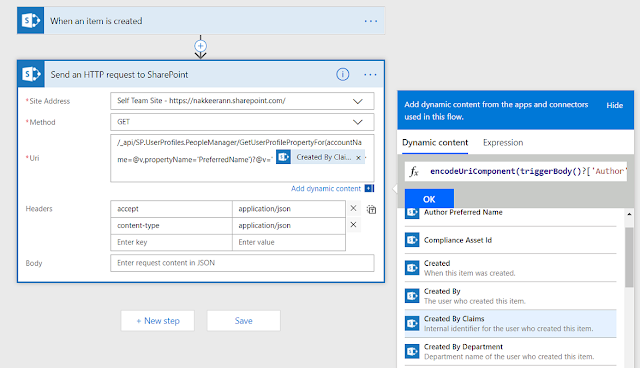Click the encodeUriComponent expression input box
The image size is (640, 368).
(516, 171)
